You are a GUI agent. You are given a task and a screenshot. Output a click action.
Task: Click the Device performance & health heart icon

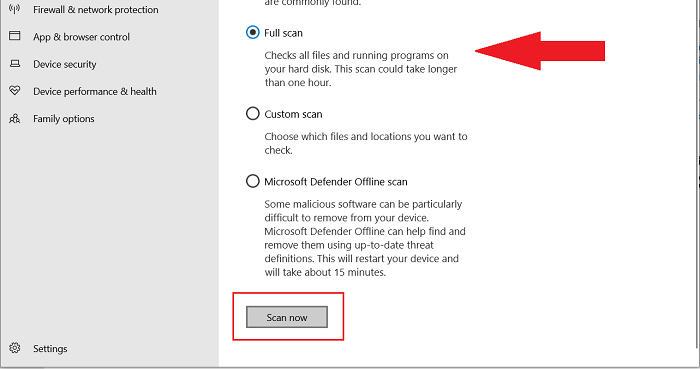pyautogui.click(x=15, y=91)
